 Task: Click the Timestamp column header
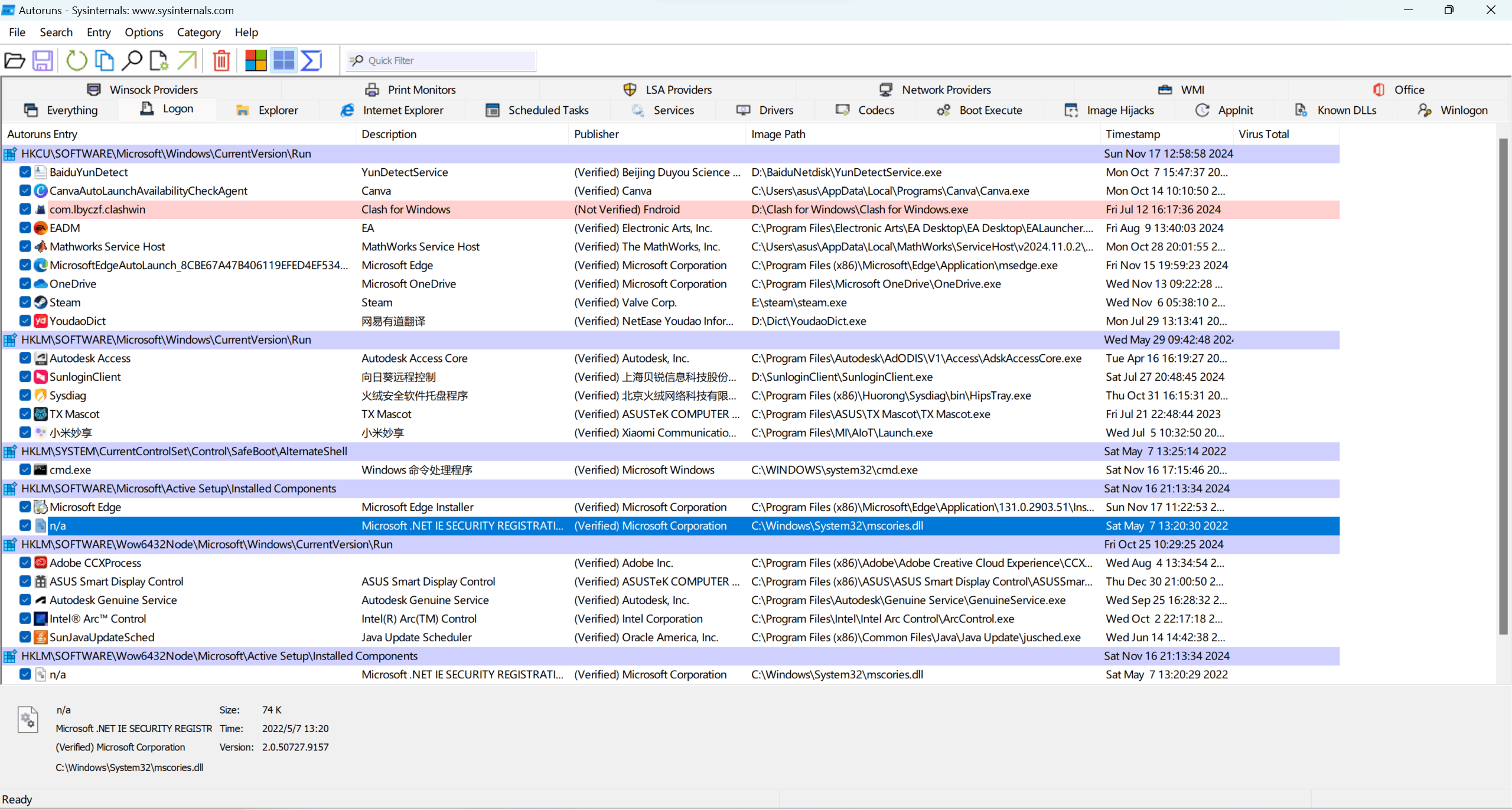pos(1132,134)
